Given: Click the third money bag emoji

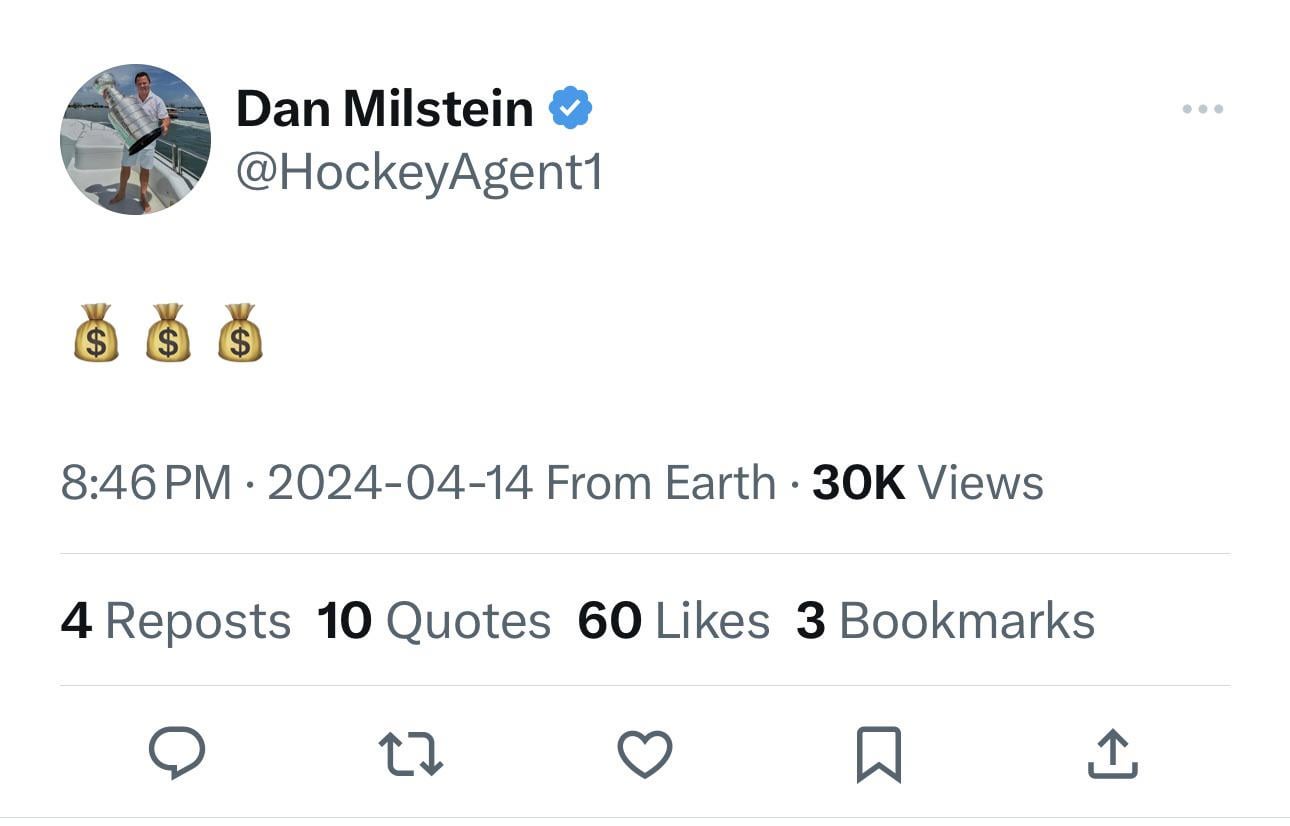Looking at the screenshot, I should [240, 332].
